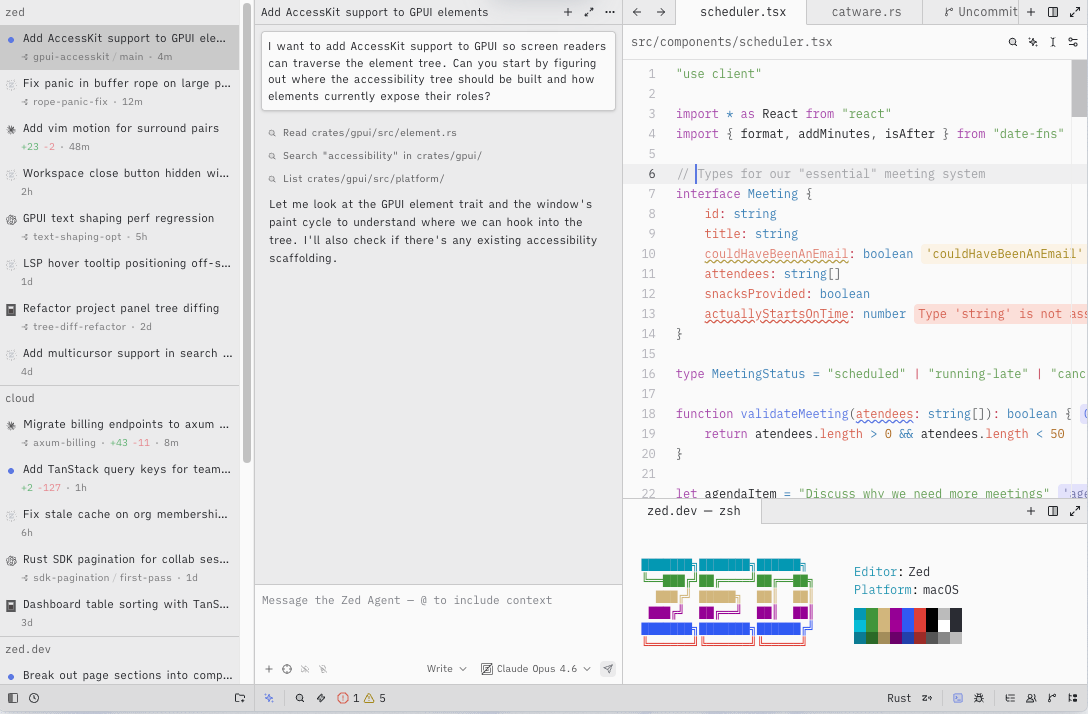Open thread 'Fix panic in buffer rope'
This screenshot has height=714, width=1088.
click(119, 92)
